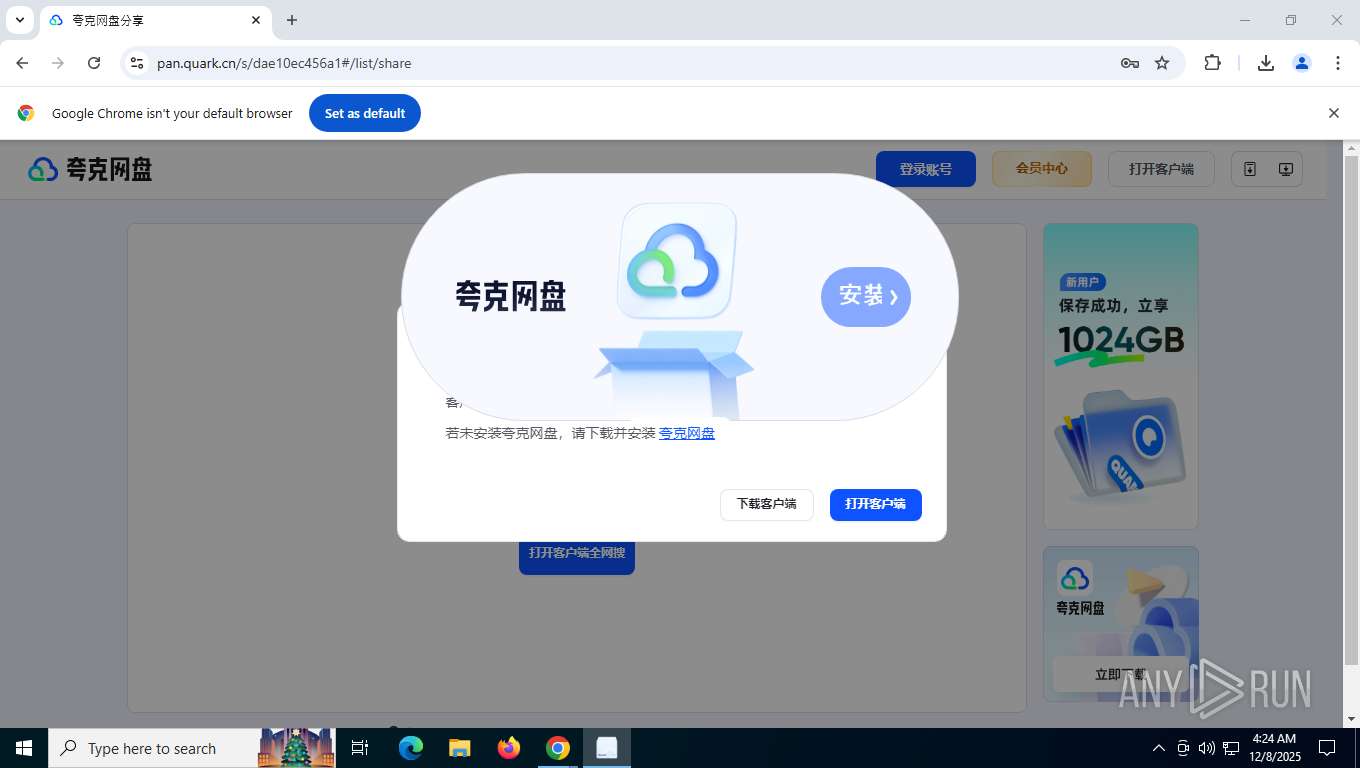Screen dimensions: 1360x768
Task: Click the 夸克网盘 icon on the lower sidebar card
Action: (1075, 577)
